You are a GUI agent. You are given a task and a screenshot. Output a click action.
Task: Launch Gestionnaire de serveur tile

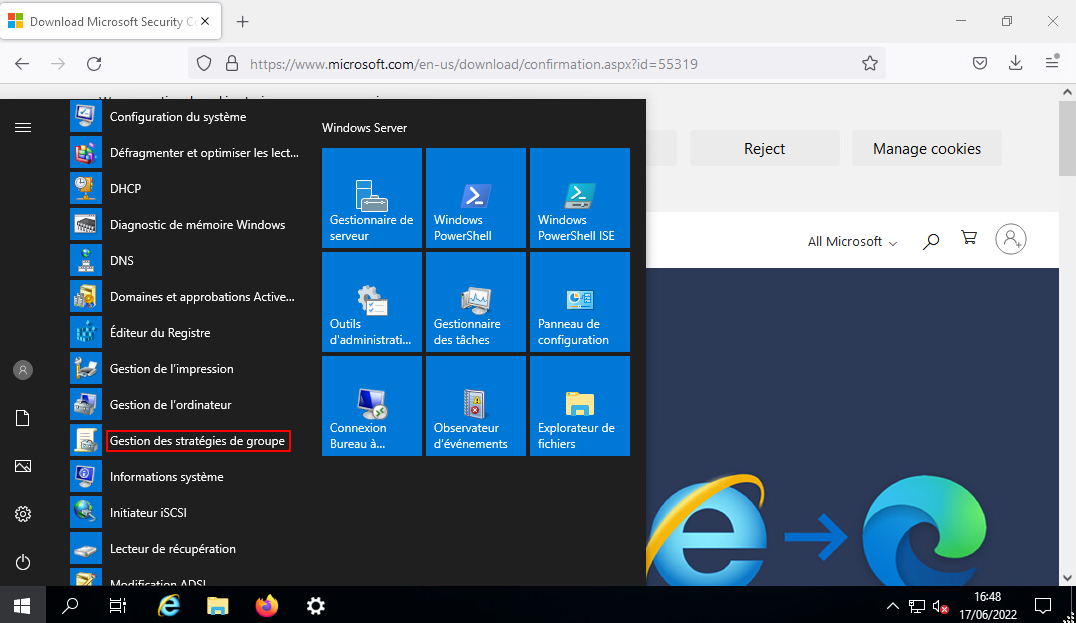click(x=371, y=198)
